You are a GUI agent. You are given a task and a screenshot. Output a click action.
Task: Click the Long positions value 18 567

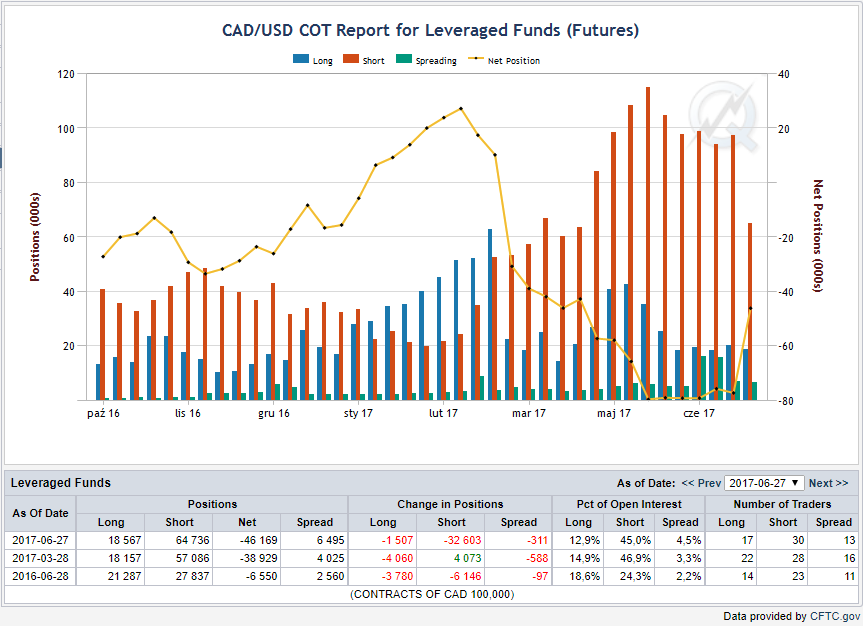pos(124,540)
